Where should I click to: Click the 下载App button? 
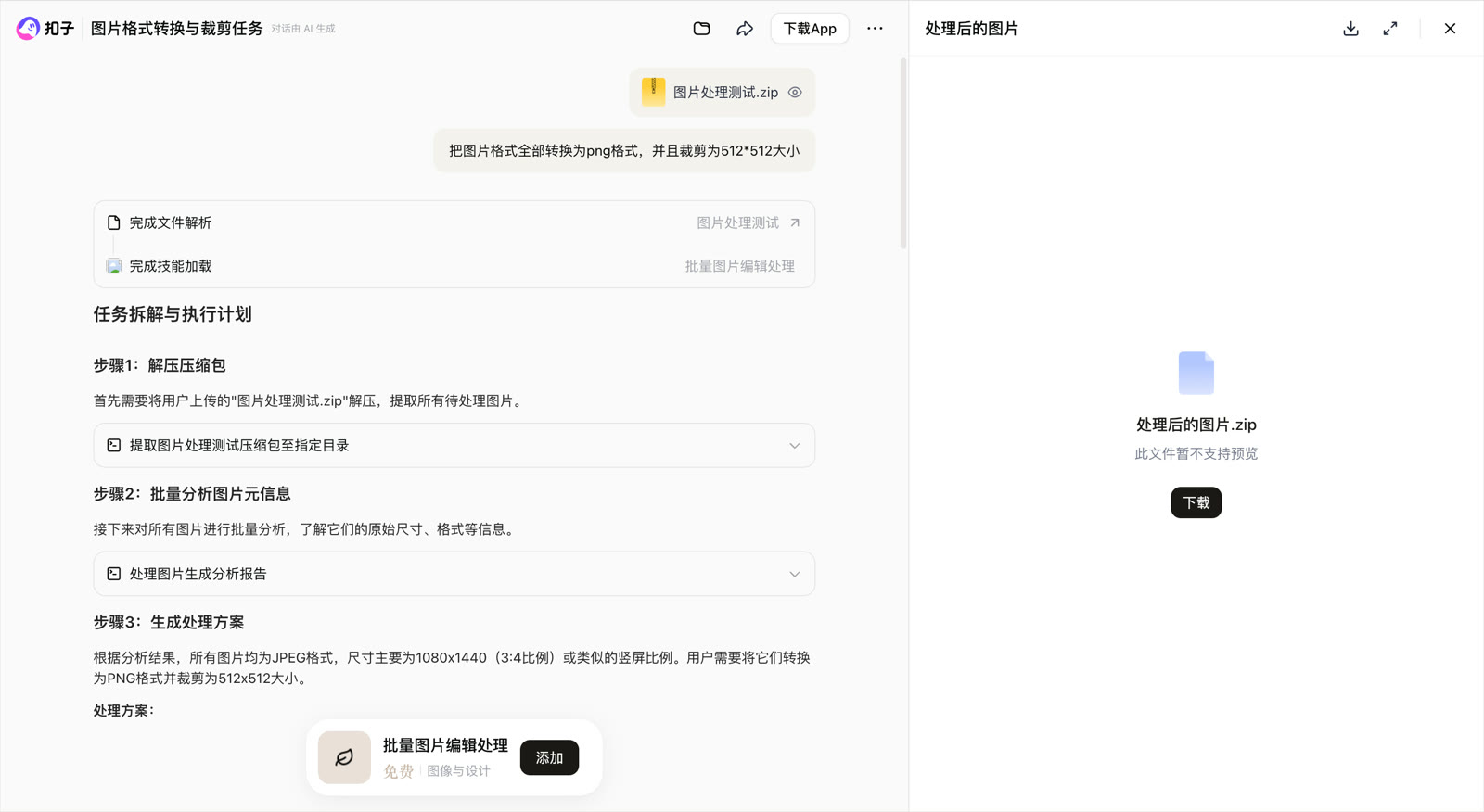click(x=810, y=29)
